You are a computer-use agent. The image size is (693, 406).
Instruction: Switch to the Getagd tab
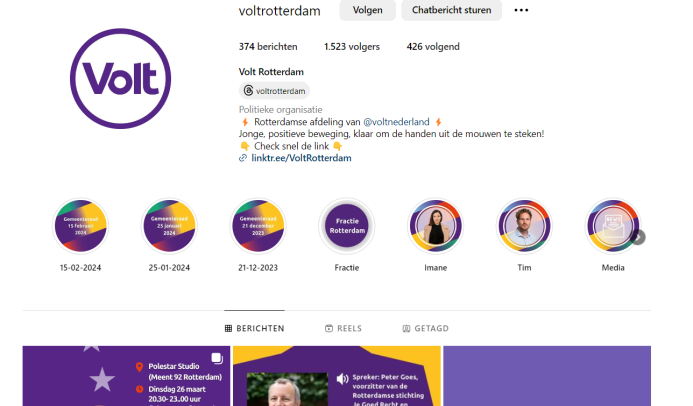(x=426, y=328)
